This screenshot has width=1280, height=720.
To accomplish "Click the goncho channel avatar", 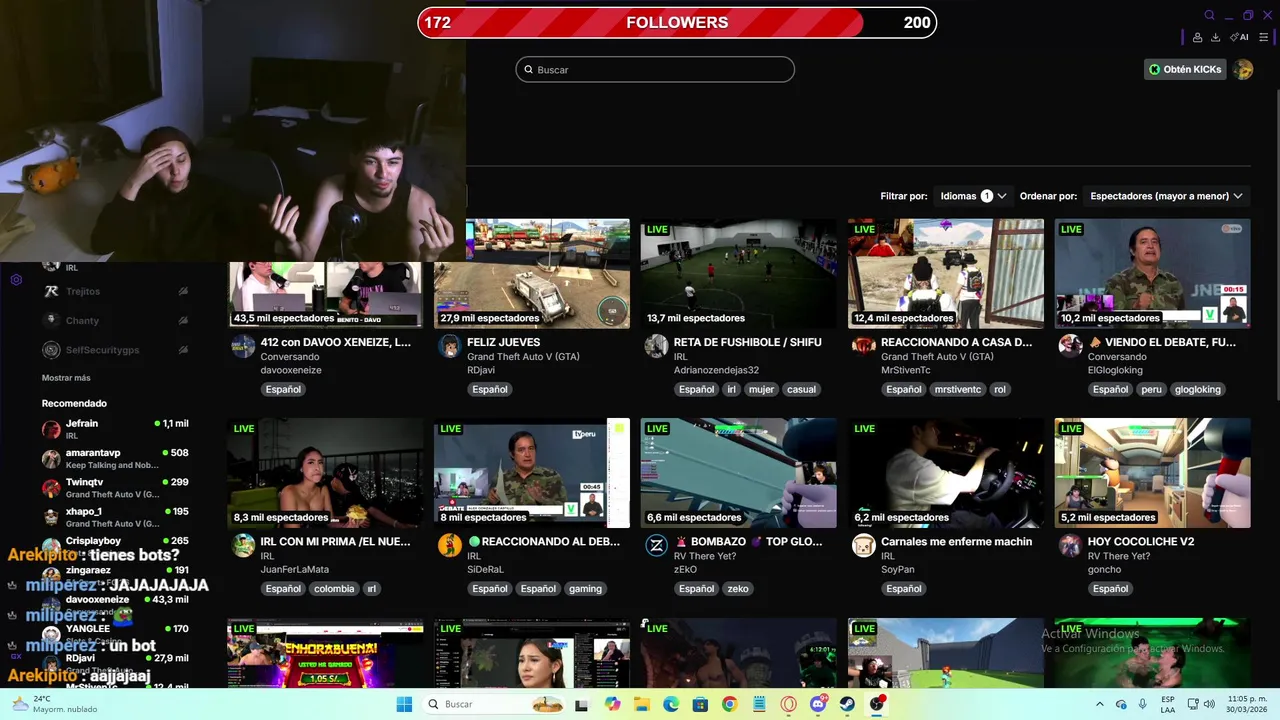I will click(x=1070, y=545).
